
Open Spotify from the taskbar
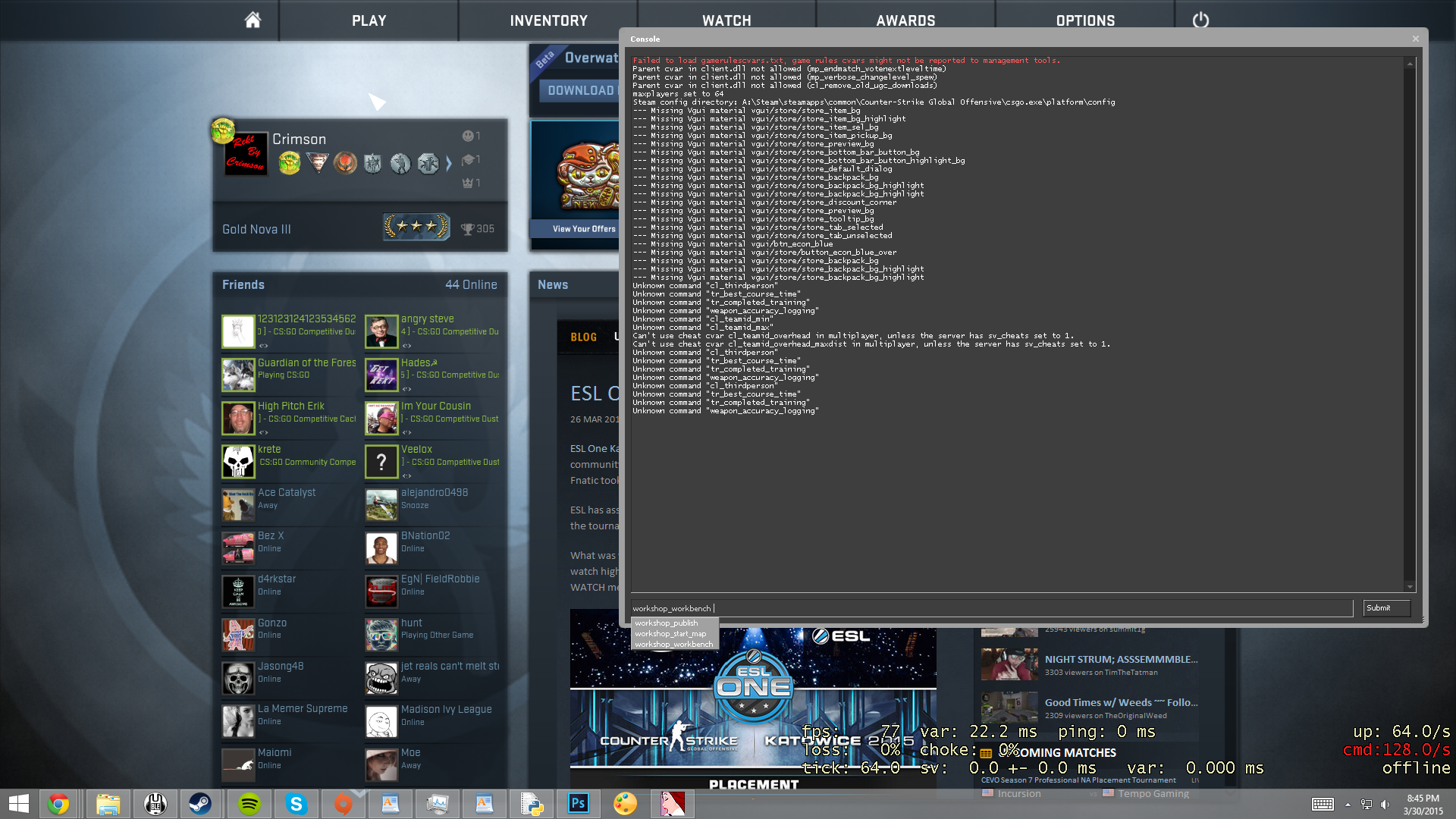249,804
